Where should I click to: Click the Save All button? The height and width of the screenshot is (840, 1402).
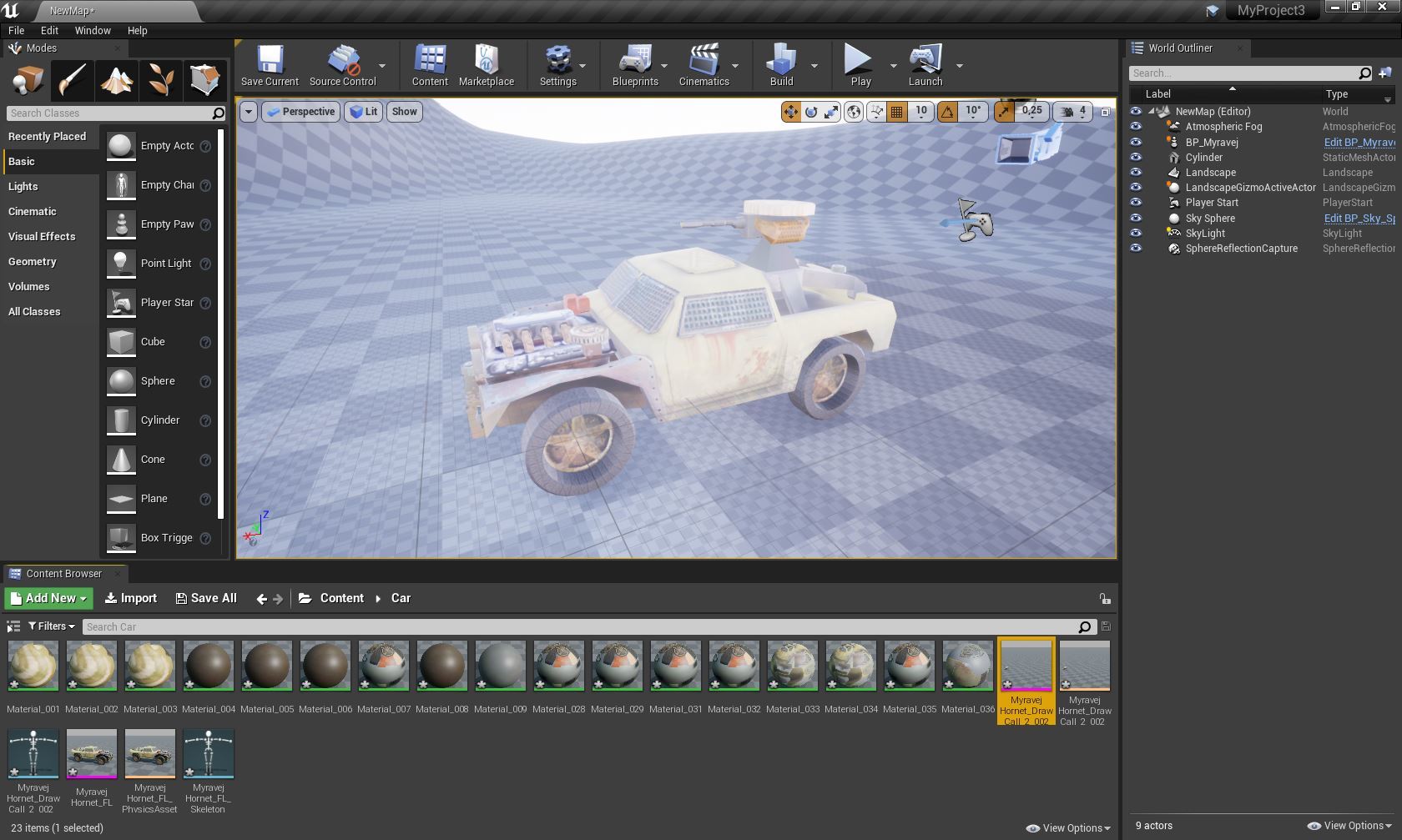pos(206,599)
